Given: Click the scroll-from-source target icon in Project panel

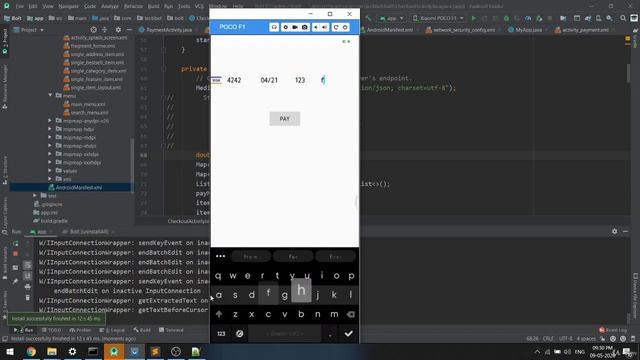Looking at the screenshot, I should point(93,30).
